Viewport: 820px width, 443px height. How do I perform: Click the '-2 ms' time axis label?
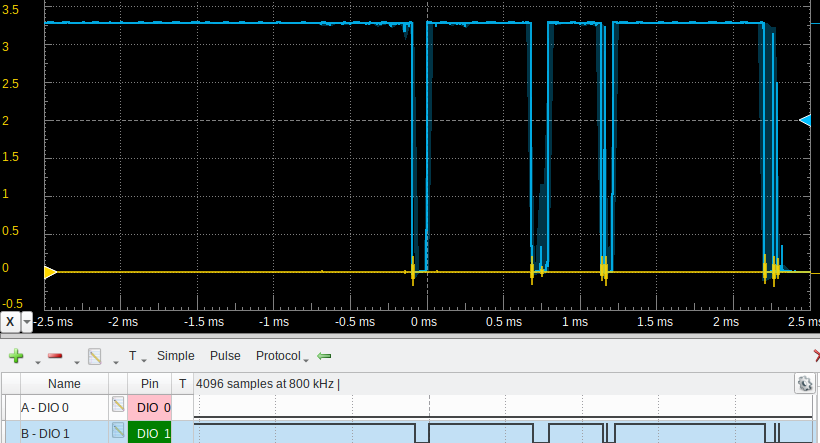click(x=123, y=322)
